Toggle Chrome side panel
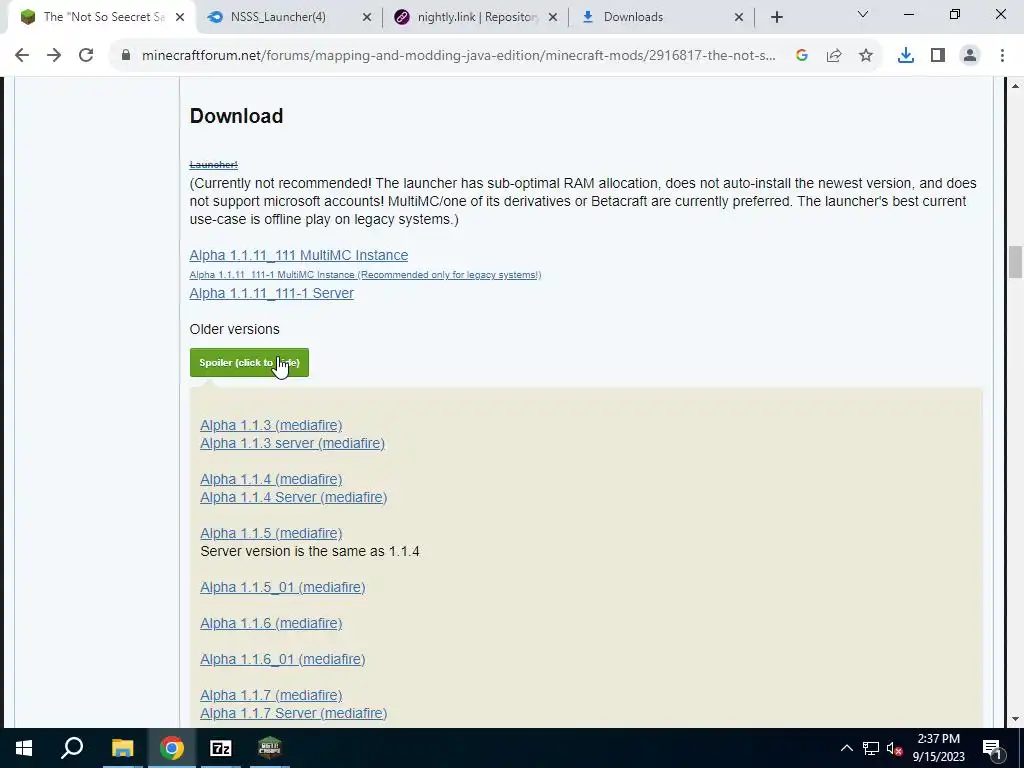1024x768 pixels. click(938, 56)
